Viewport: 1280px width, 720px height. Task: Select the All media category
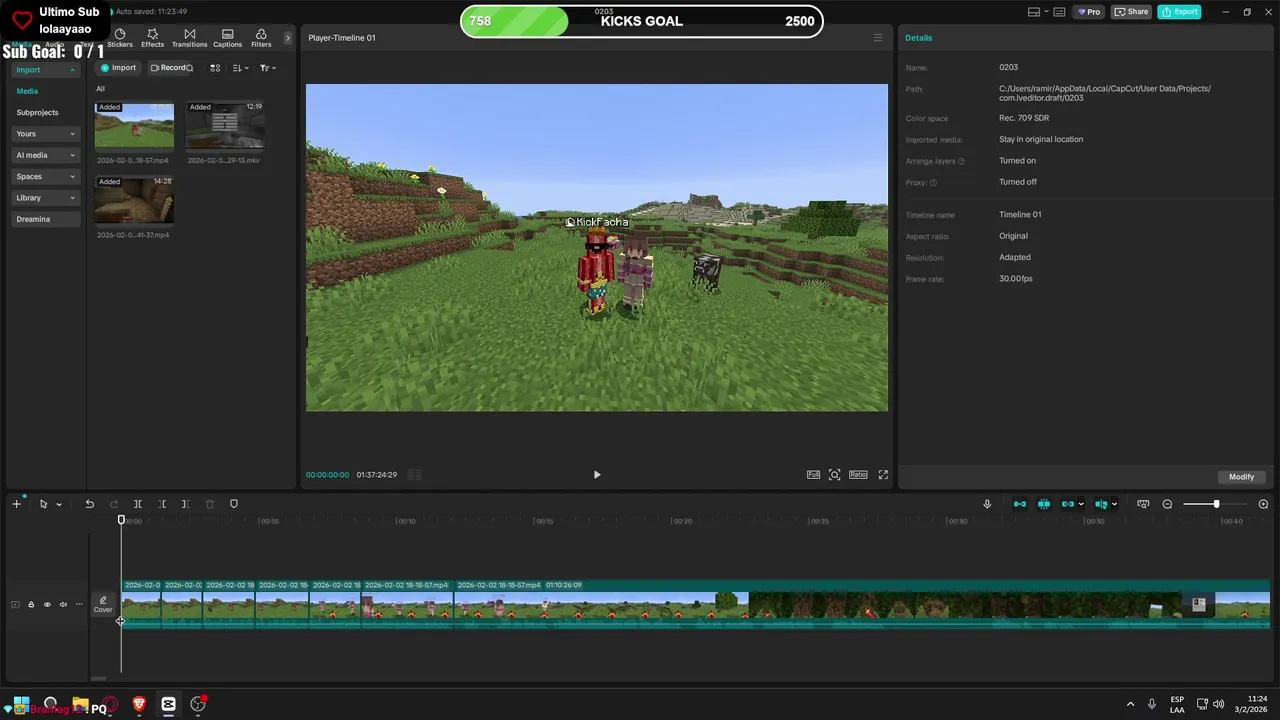[100, 89]
